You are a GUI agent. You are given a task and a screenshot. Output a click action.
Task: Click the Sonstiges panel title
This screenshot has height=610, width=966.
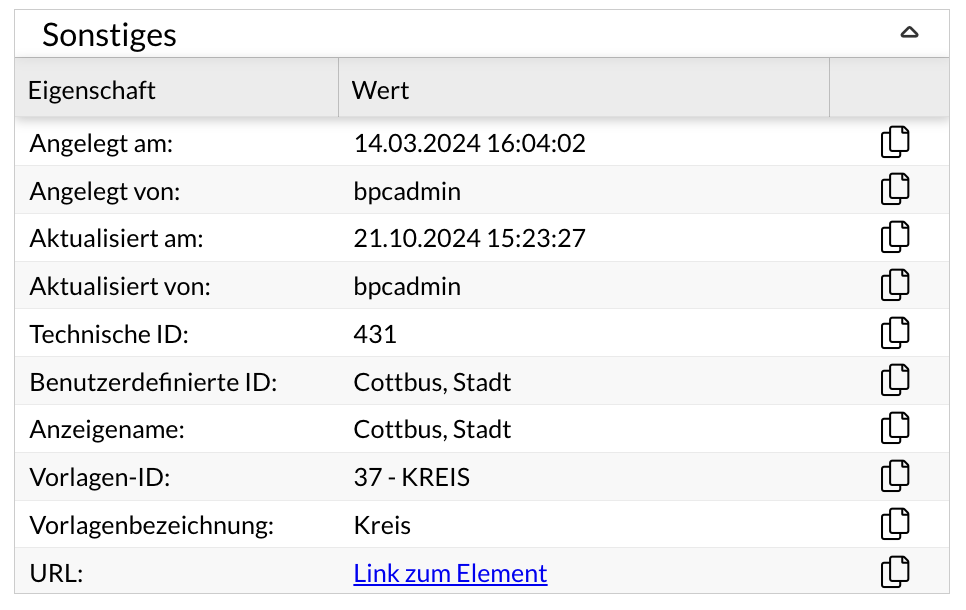tap(109, 35)
